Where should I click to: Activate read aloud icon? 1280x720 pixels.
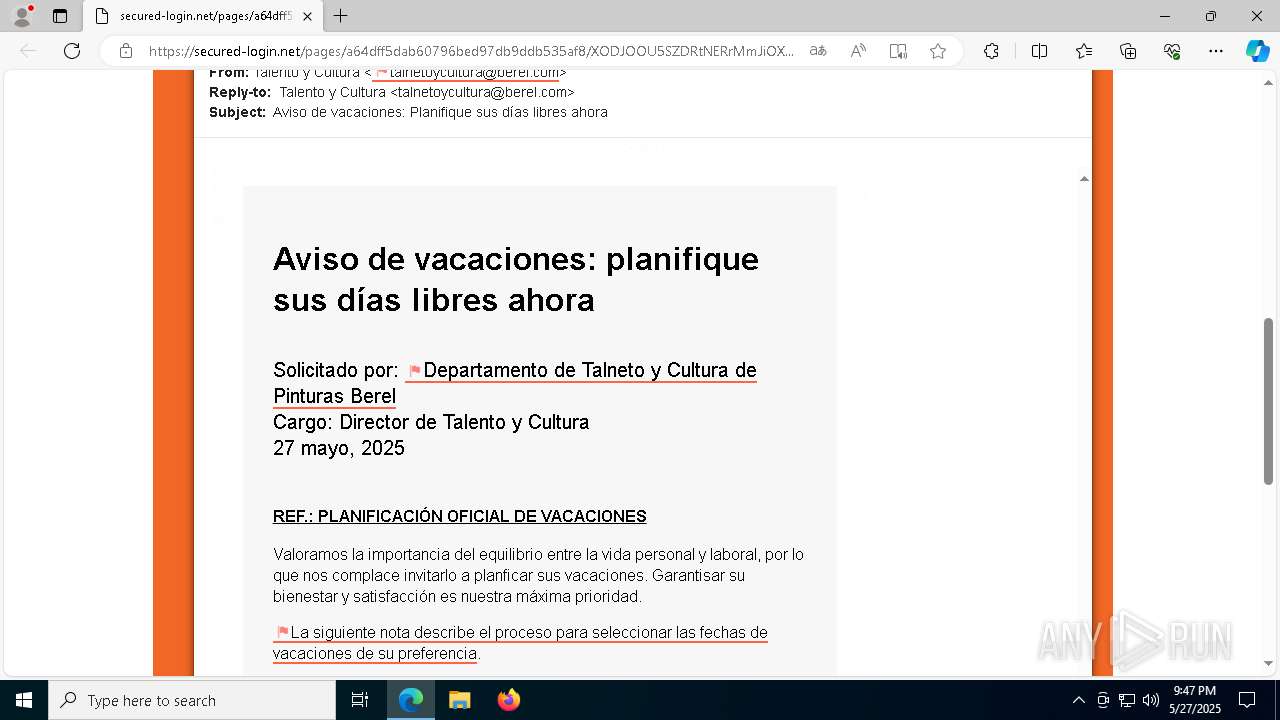(x=858, y=51)
